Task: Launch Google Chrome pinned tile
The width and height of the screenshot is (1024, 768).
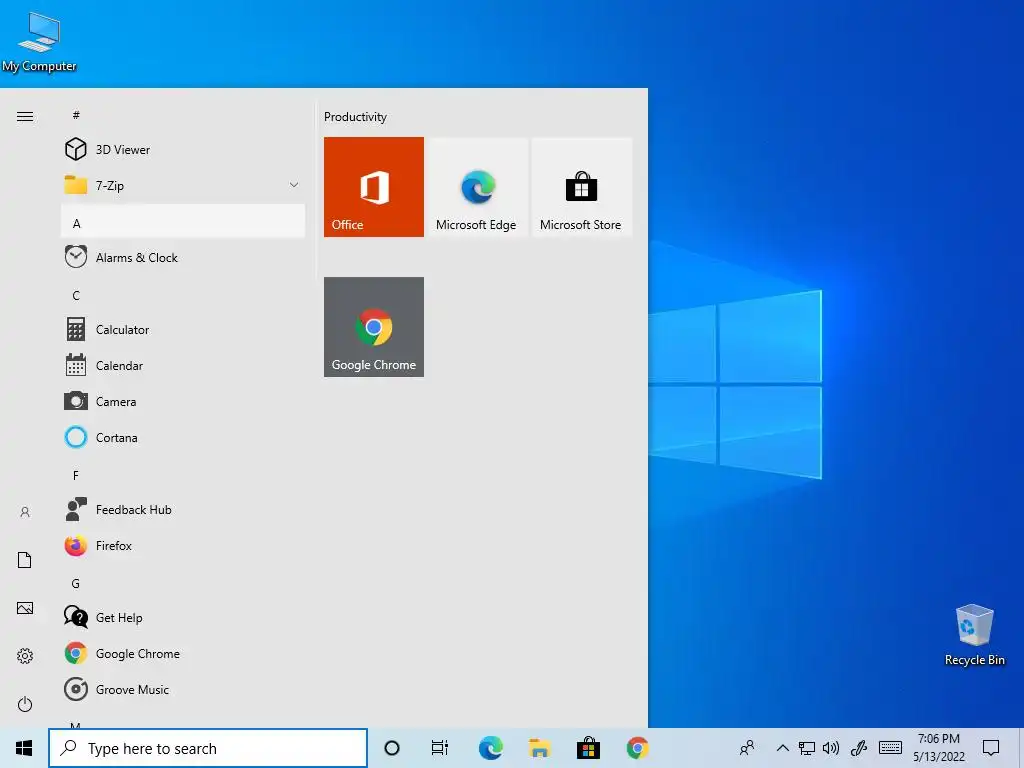Action: tap(374, 327)
